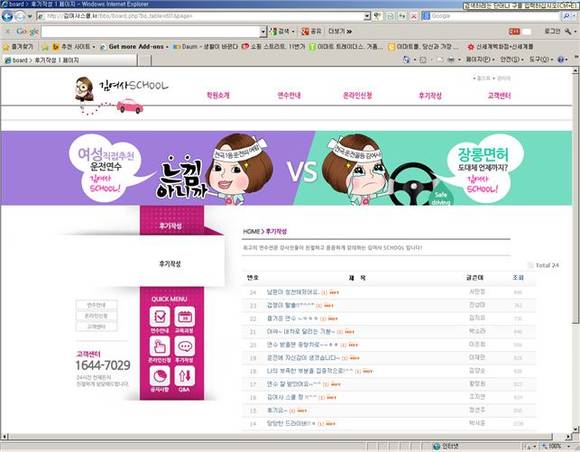Image resolution: width=580 pixels, height=452 pixels.
Task: Click the 100% zoom level control
Action: click(556, 446)
